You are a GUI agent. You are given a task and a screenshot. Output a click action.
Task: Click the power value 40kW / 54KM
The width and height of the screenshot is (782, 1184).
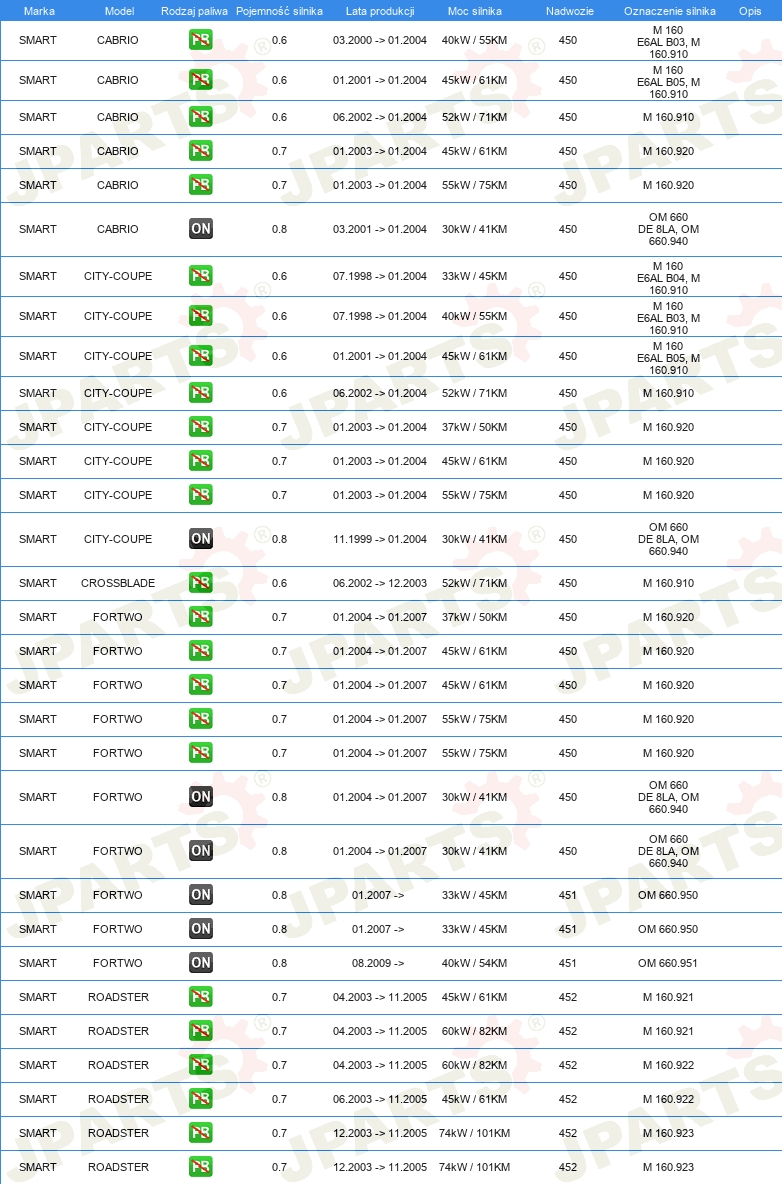(x=475, y=963)
